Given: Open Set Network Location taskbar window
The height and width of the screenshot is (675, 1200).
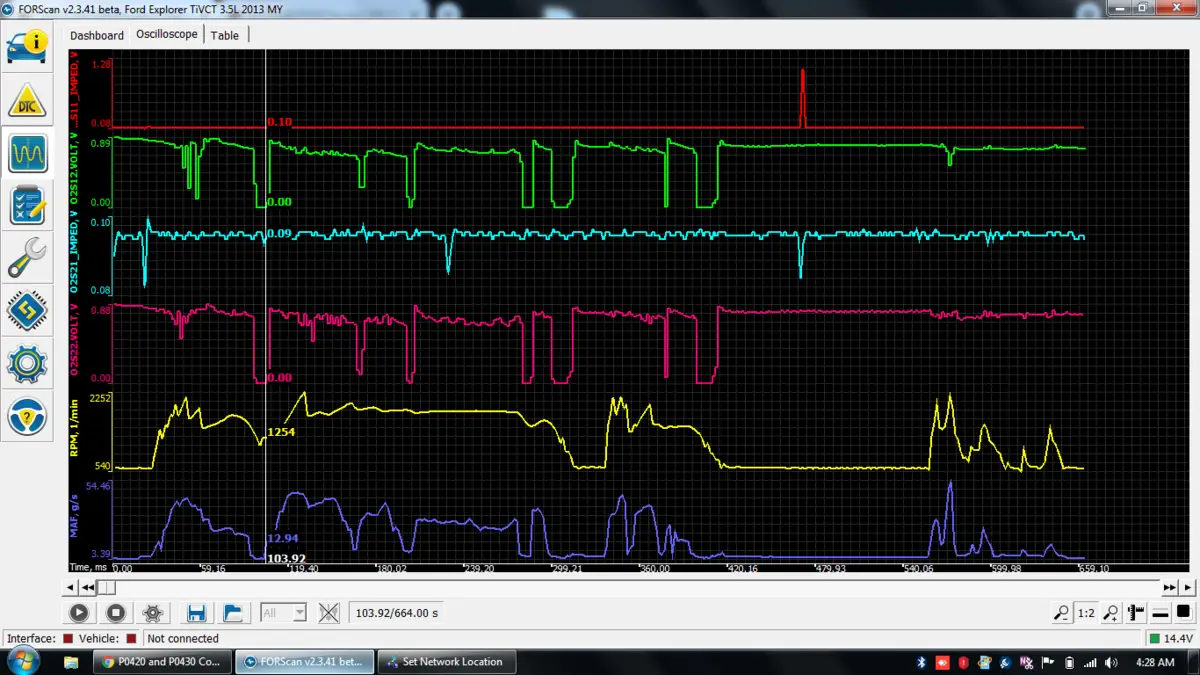Looking at the screenshot, I should click(x=447, y=661).
